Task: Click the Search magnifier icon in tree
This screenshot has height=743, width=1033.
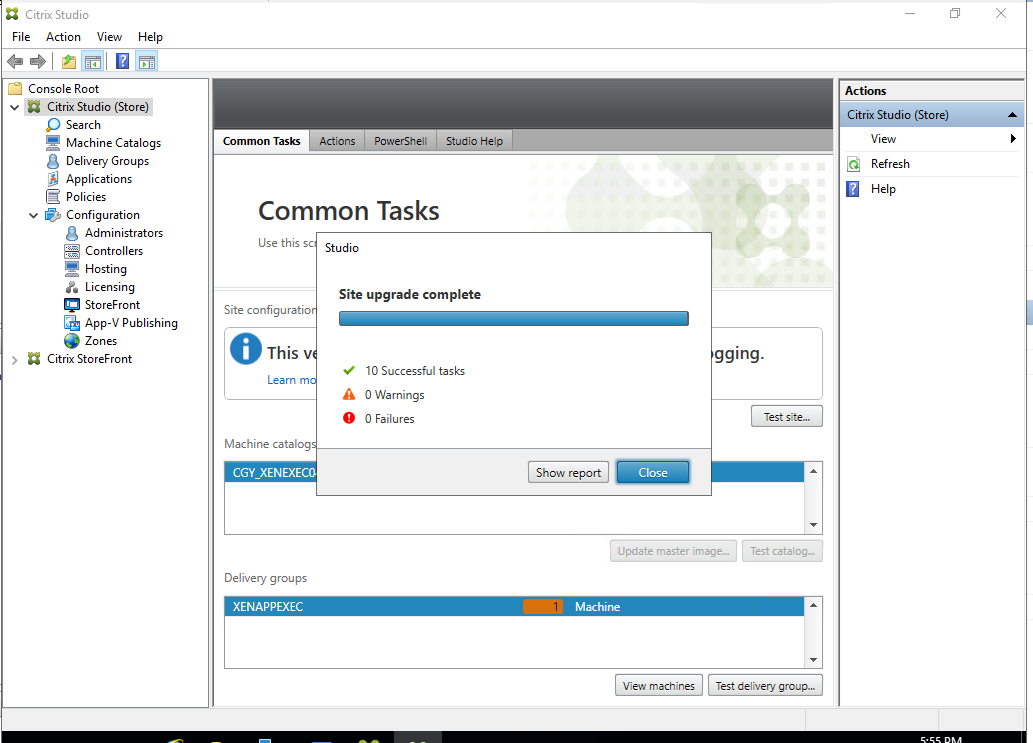Action: coord(53,124)
